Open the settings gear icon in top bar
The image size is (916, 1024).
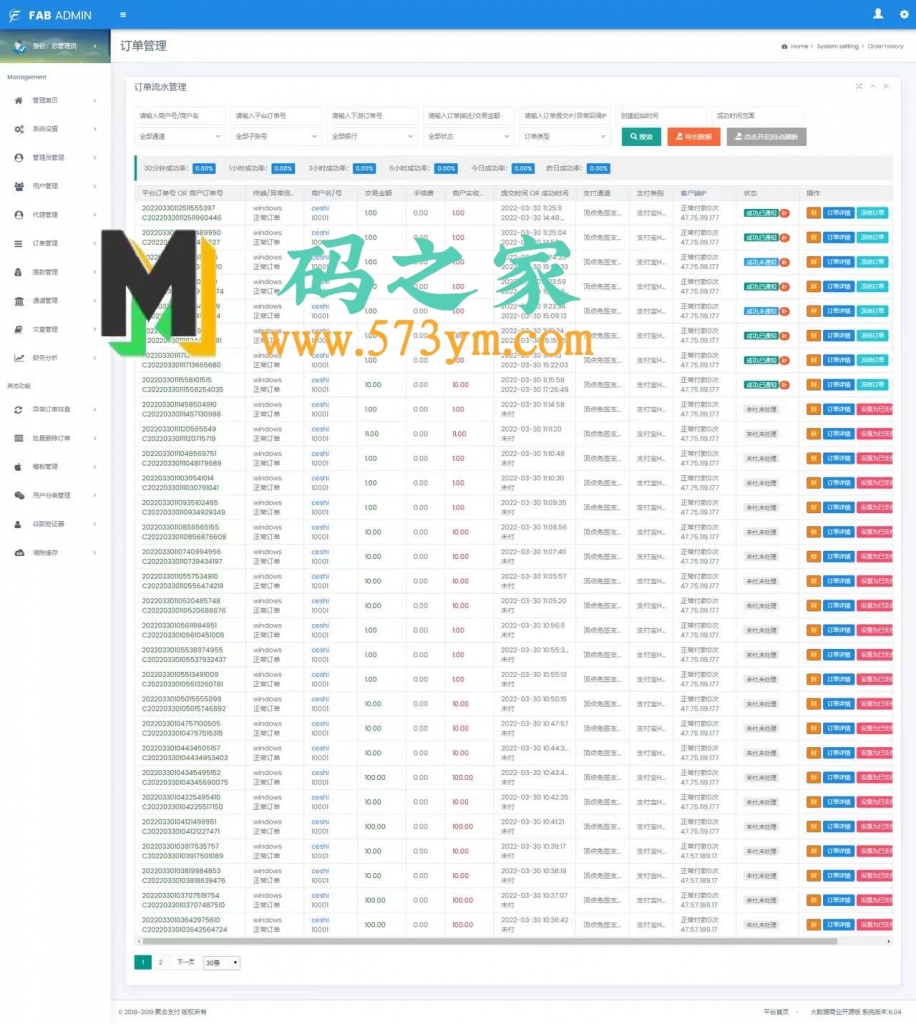coord(904,14)
